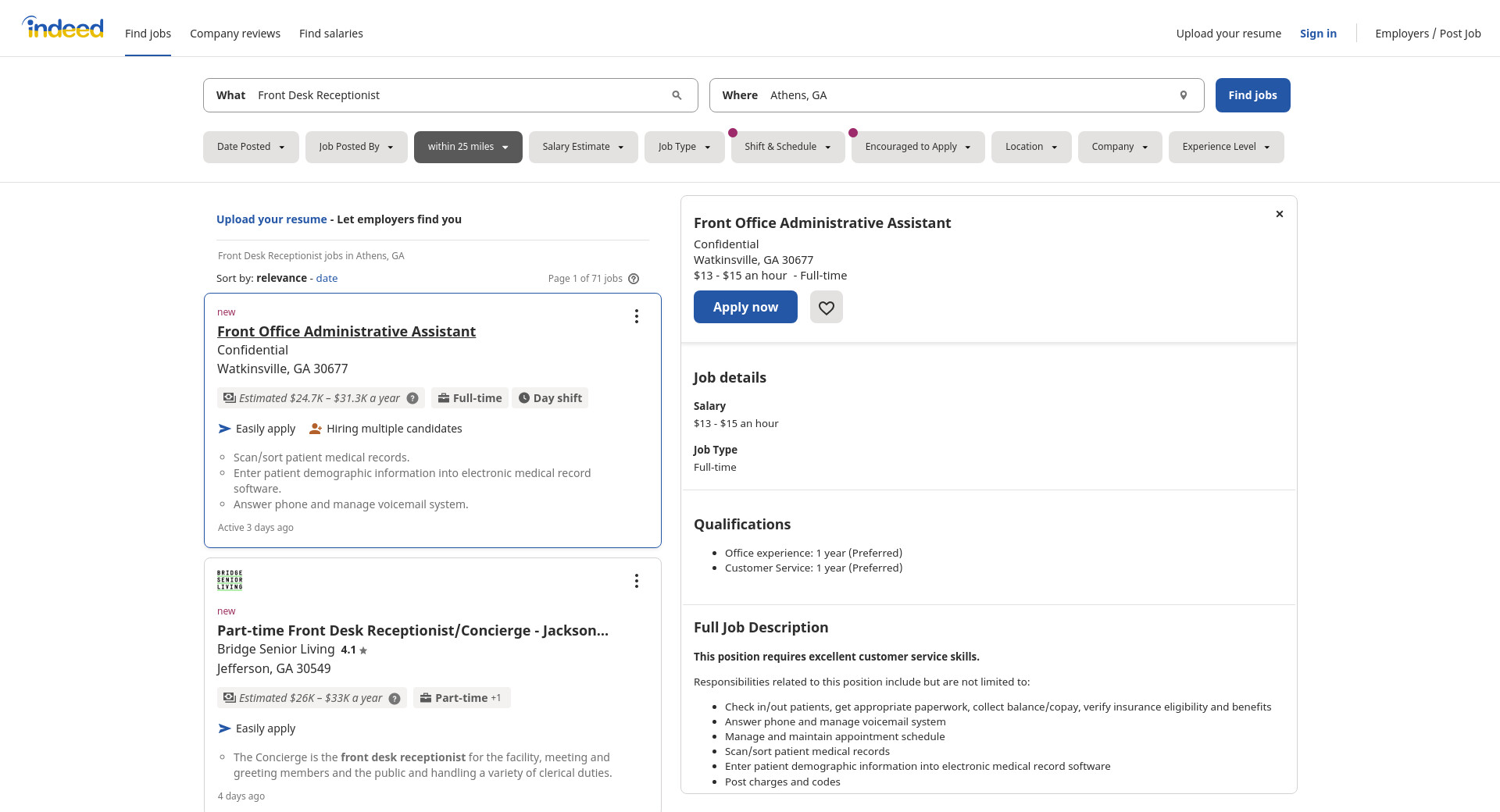Click the search magnifier icon in What field
This screenshot has width=1500, height=812.
click(x=677, y=95)
